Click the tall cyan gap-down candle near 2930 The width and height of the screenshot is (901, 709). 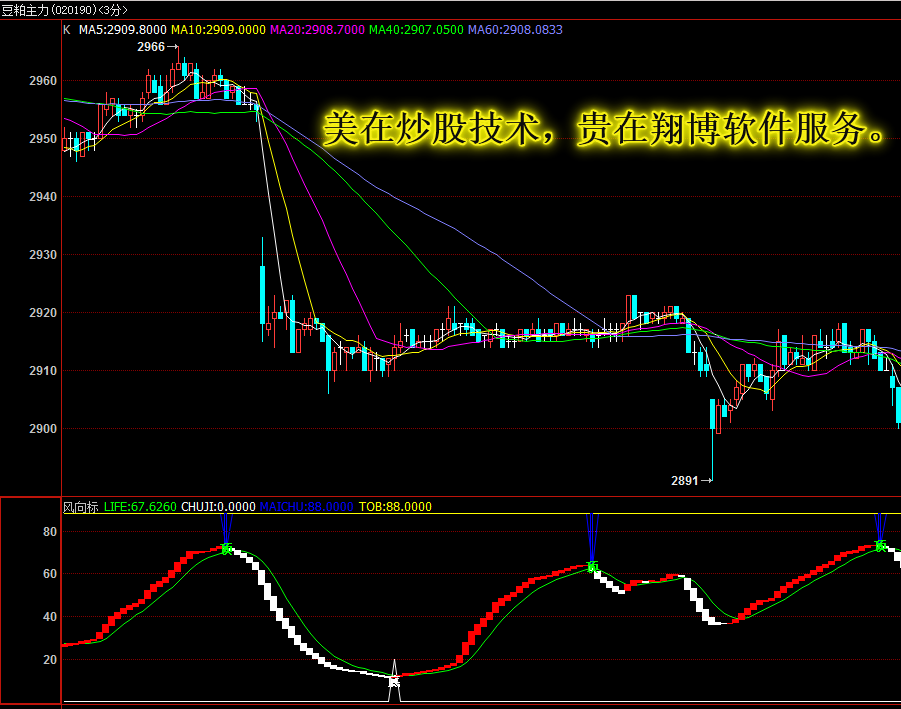point(263,290)
